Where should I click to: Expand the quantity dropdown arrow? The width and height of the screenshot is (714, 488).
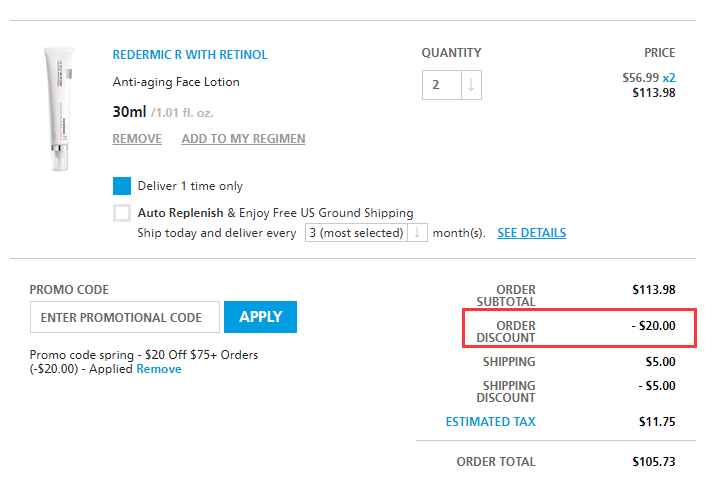(x=471, y=85)
